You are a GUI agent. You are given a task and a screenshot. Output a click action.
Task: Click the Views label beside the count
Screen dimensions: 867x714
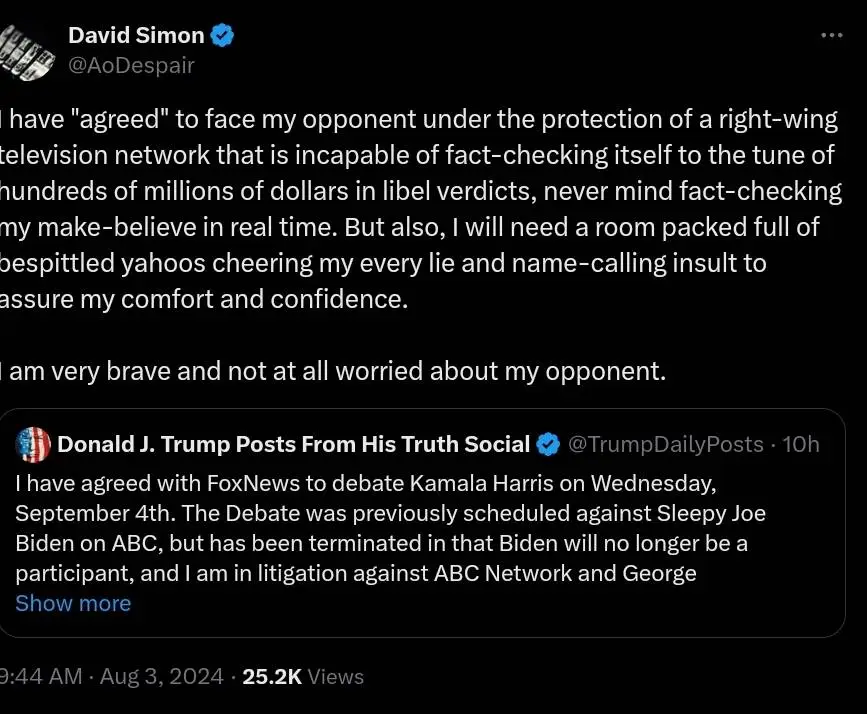[336, 676]
